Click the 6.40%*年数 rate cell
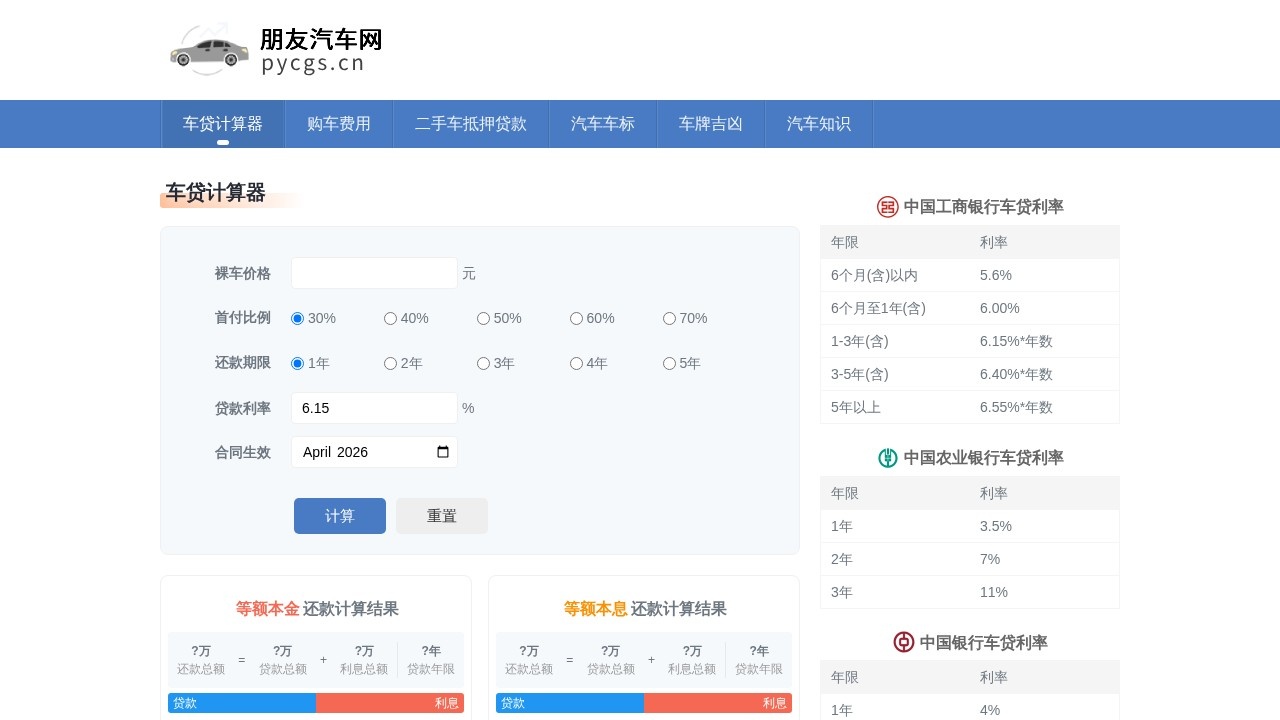Screen dimensions: 1280x720 (x=1044, y=374)
